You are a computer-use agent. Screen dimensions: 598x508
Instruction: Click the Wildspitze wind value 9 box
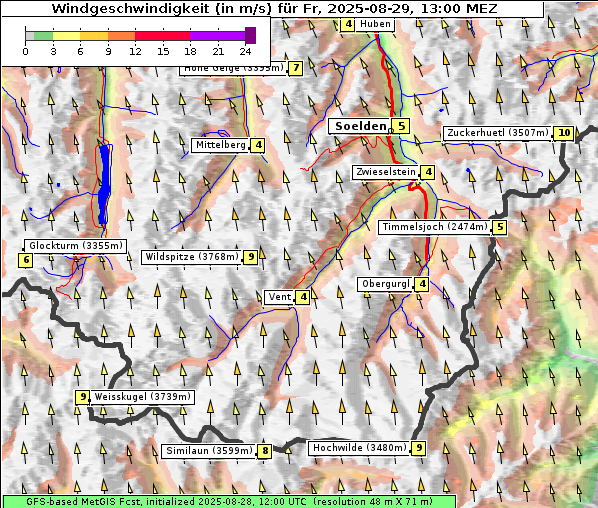point(251,257)
